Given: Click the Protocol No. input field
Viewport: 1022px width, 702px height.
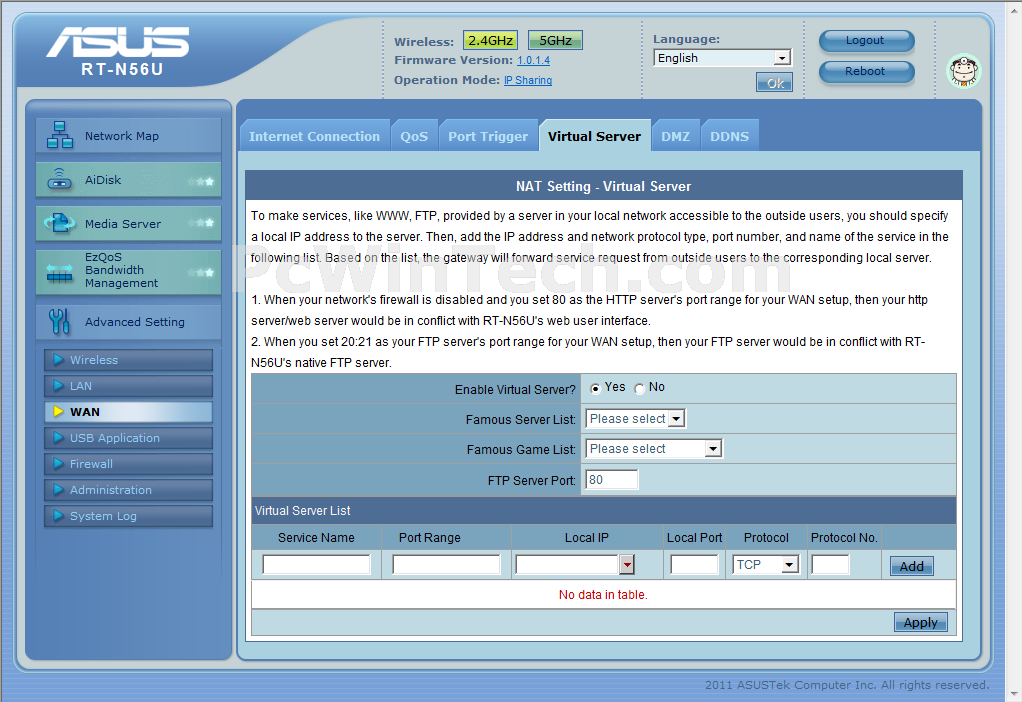Looking at the screenshot, I should pyautogui.click(x=830, y=564).
